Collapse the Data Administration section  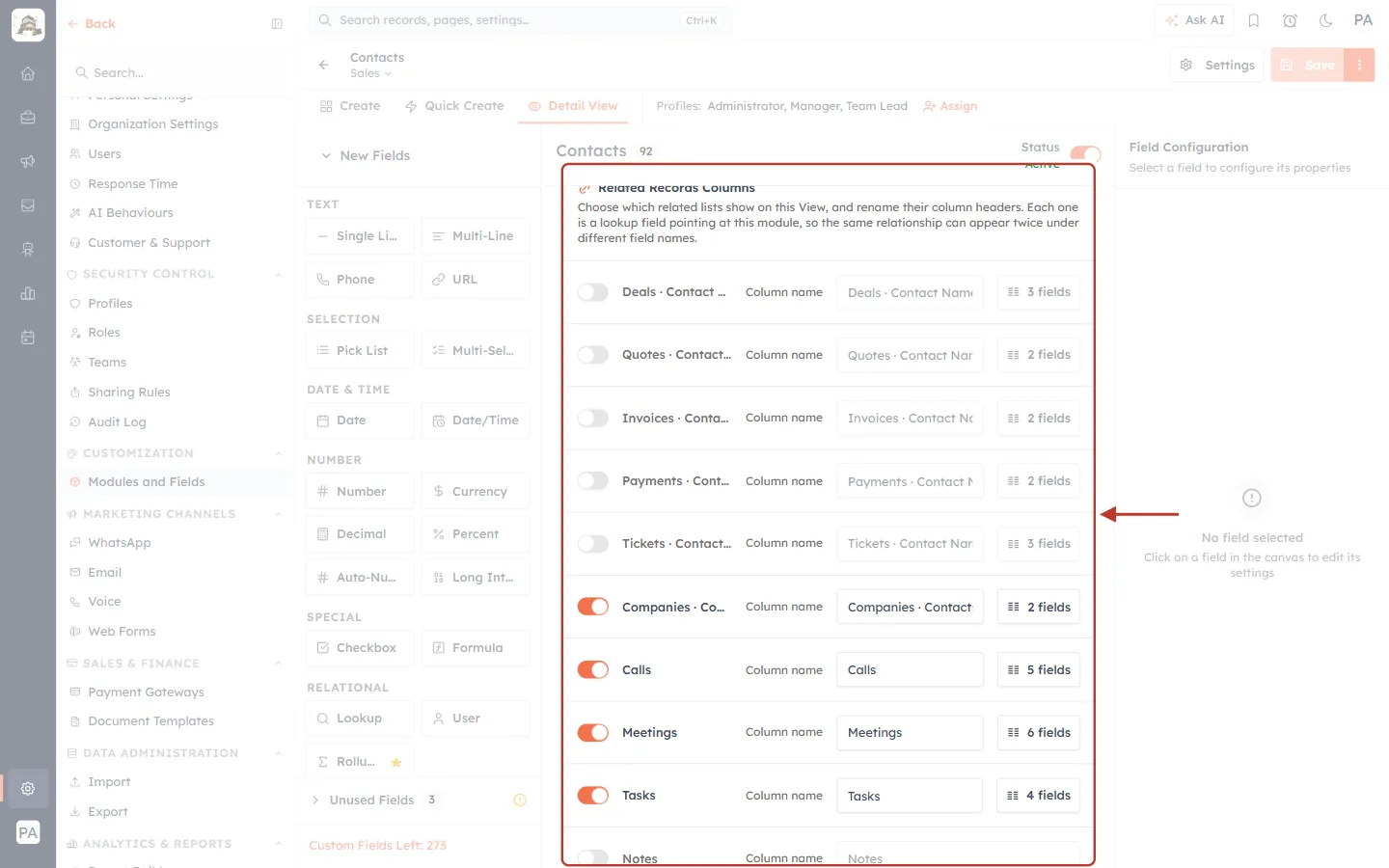point(278,753)
